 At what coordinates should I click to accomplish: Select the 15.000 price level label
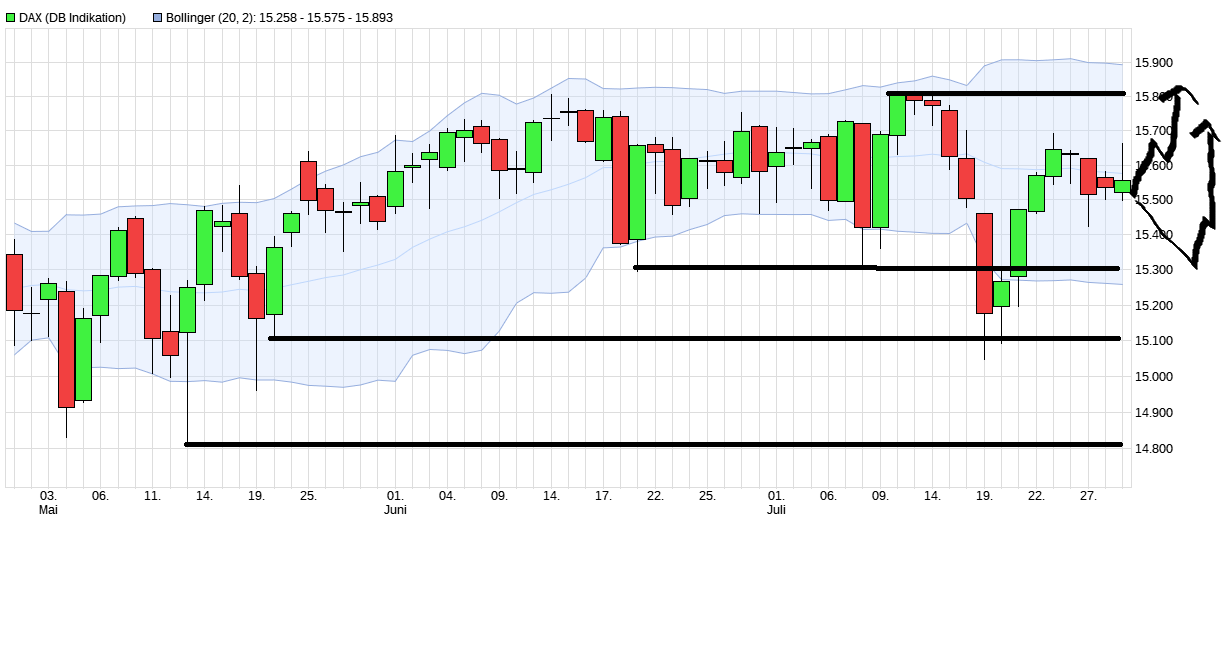(1155, 376)
